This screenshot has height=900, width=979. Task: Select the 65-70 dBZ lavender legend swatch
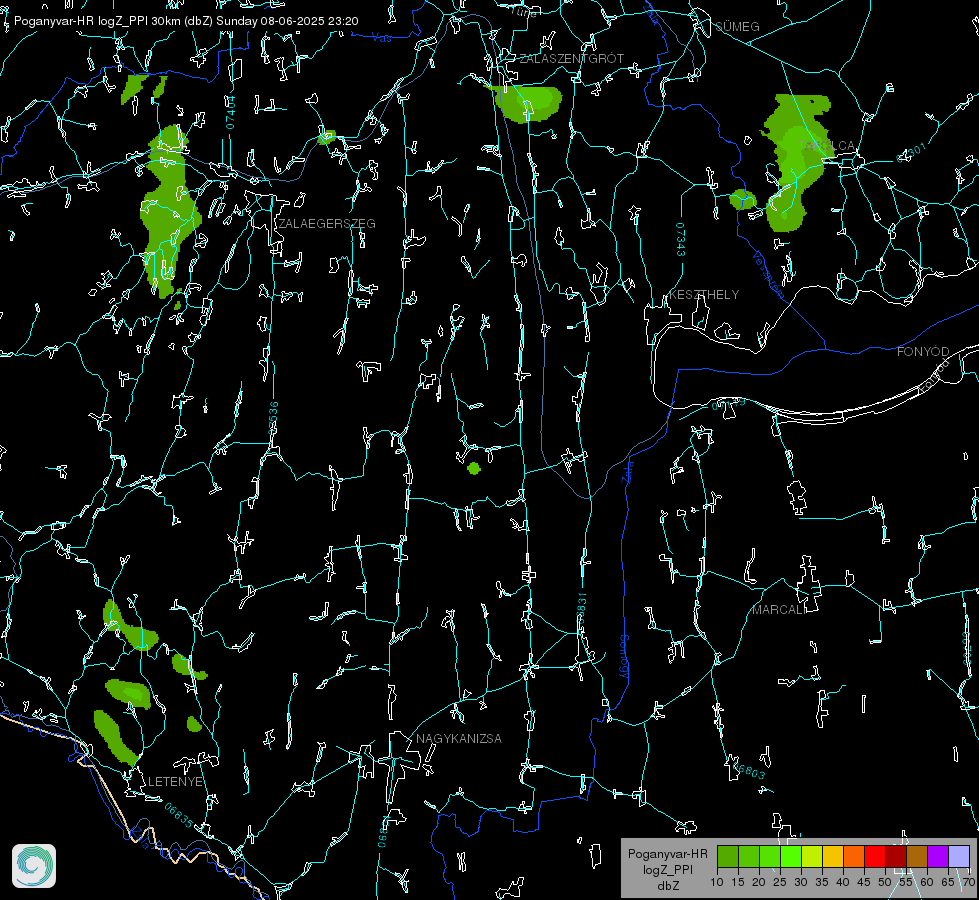[x=959, y=856]
